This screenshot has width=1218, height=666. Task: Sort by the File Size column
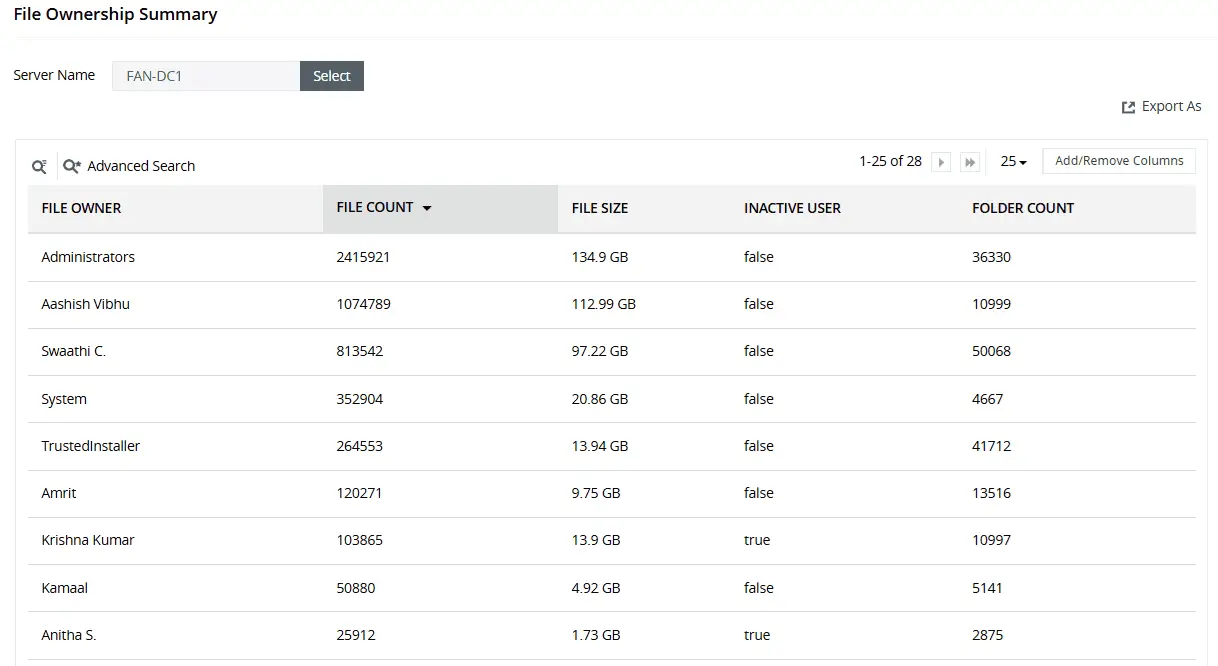[x=600, y=208]
